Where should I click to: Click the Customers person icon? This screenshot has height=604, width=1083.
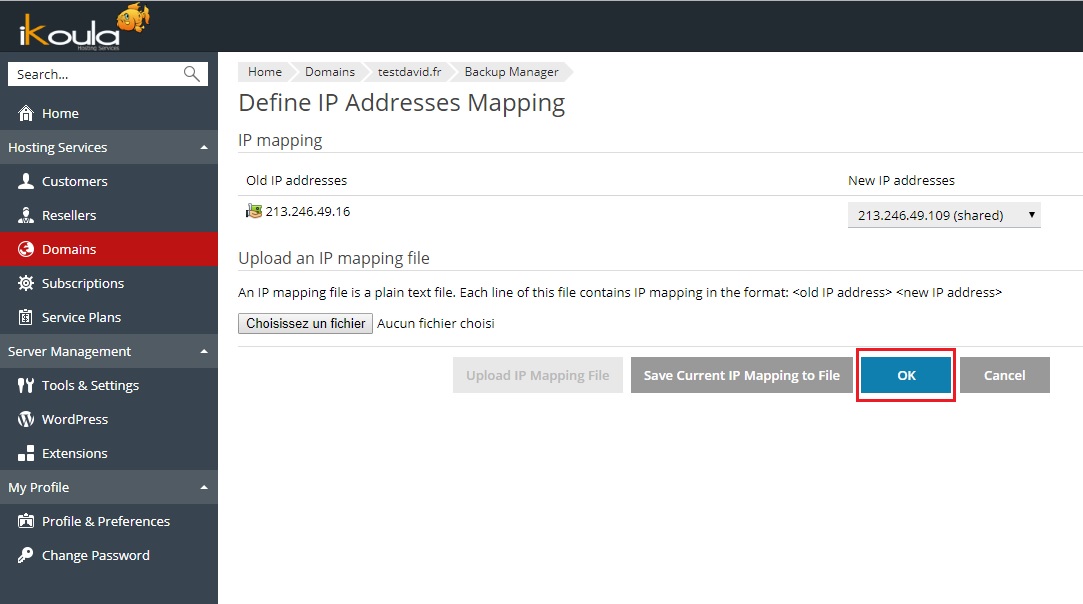click(x=26, y=181)
